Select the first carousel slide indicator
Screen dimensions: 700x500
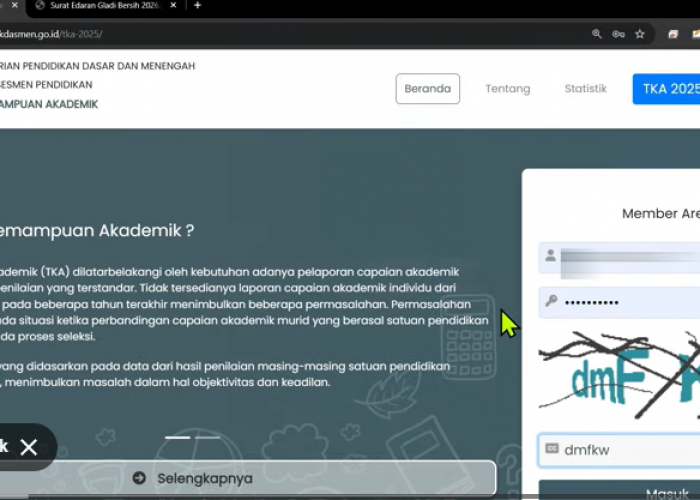point(178,438)
